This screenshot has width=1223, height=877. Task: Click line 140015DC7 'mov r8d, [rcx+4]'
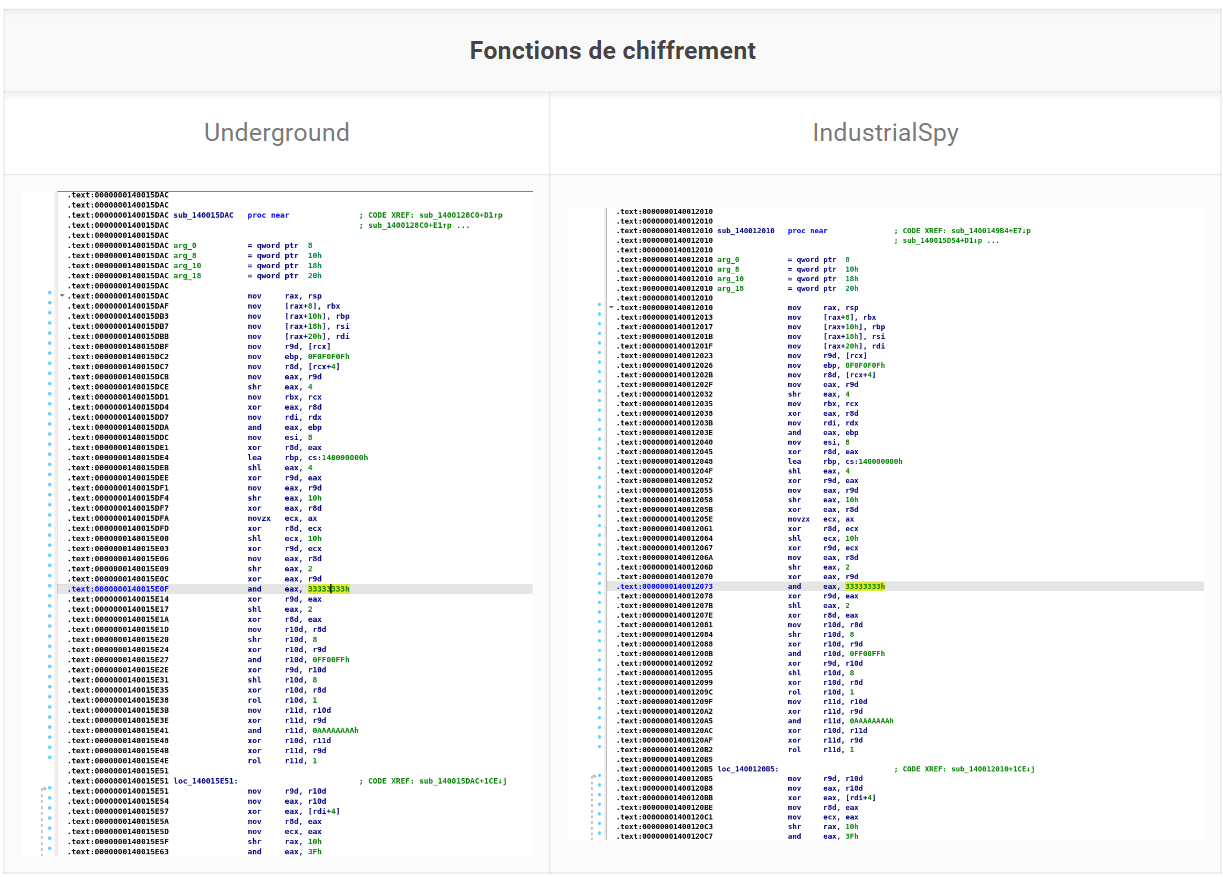[205, 367]
